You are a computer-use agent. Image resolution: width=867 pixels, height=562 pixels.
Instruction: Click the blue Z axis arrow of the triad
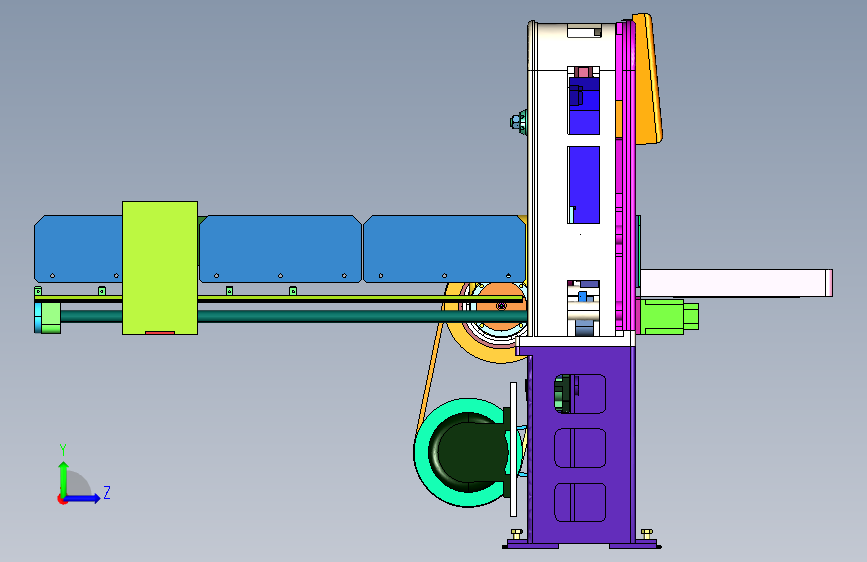84,498
